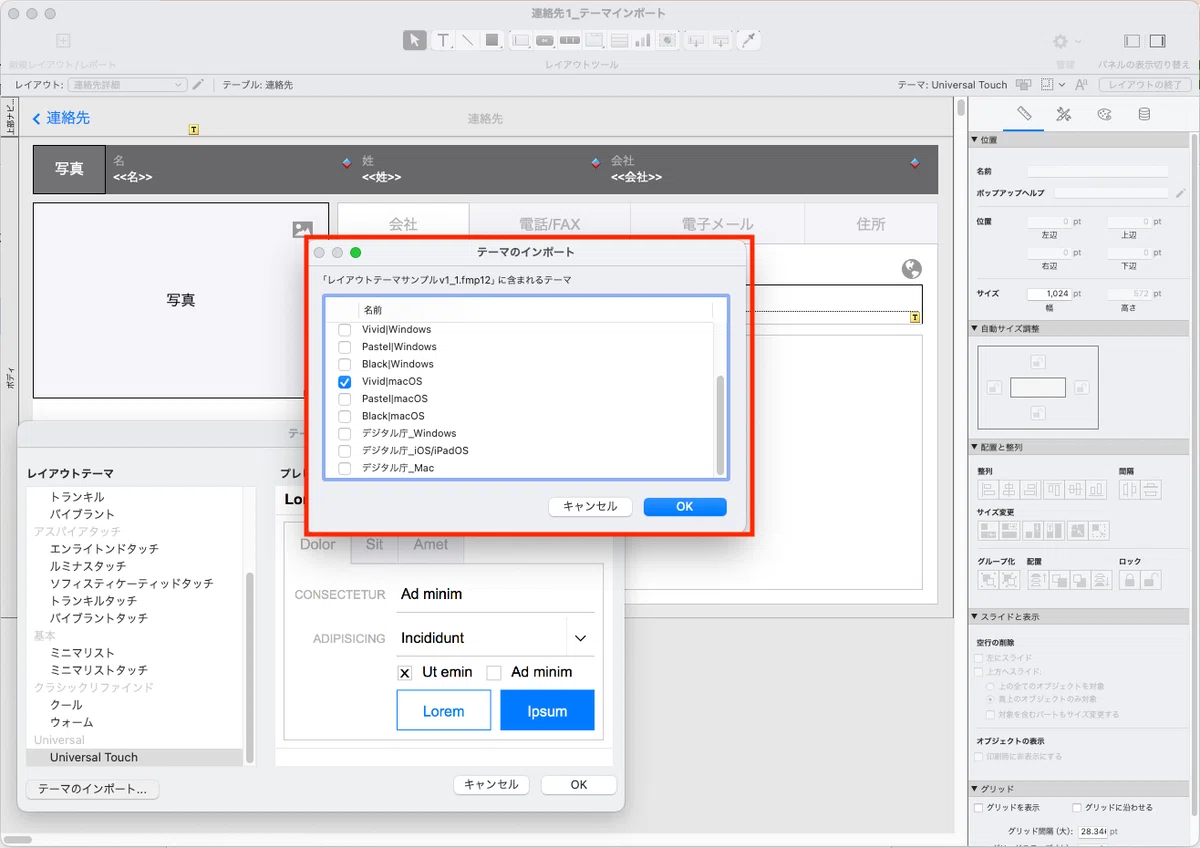1200x848 pixels.
Task: Select the arrow selection tool
Action: click(414, 40)
